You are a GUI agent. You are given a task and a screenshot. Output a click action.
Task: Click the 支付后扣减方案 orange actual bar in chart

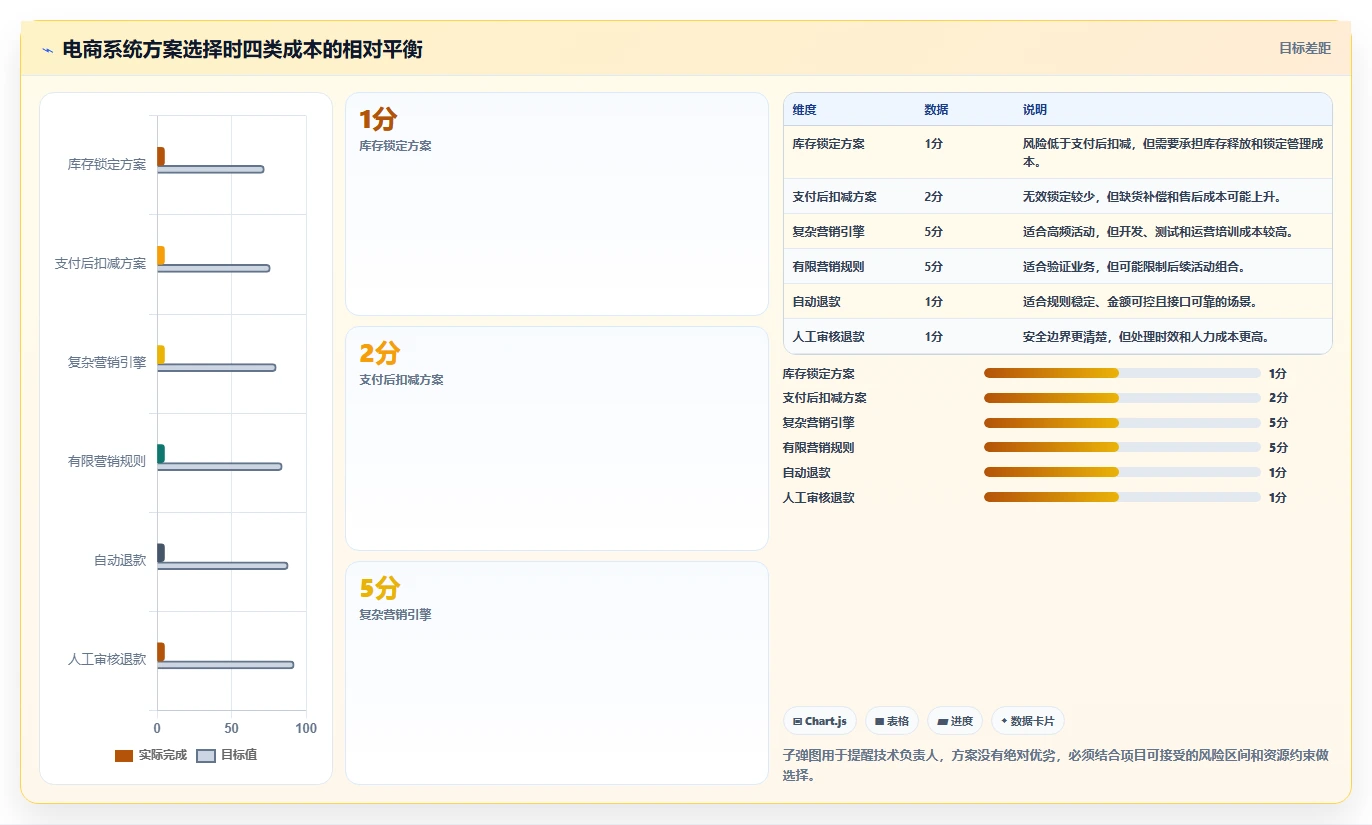coord(160,256)
